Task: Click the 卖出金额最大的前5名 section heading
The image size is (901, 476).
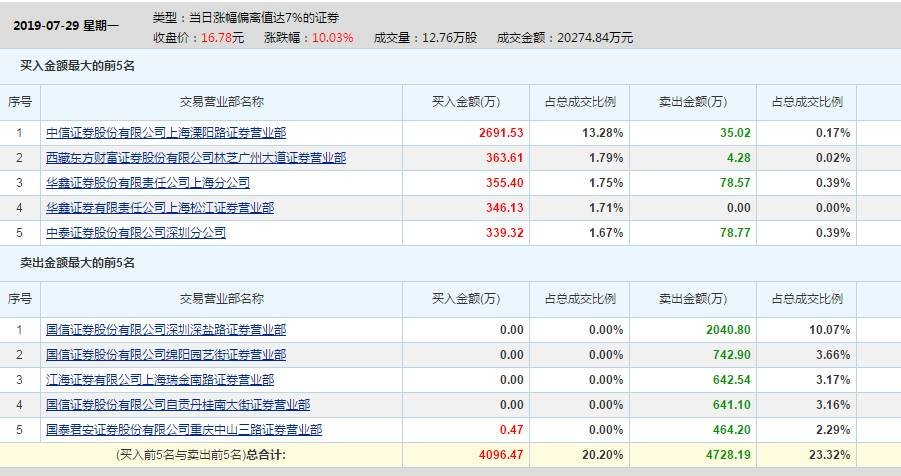Action: coord(77,263)
